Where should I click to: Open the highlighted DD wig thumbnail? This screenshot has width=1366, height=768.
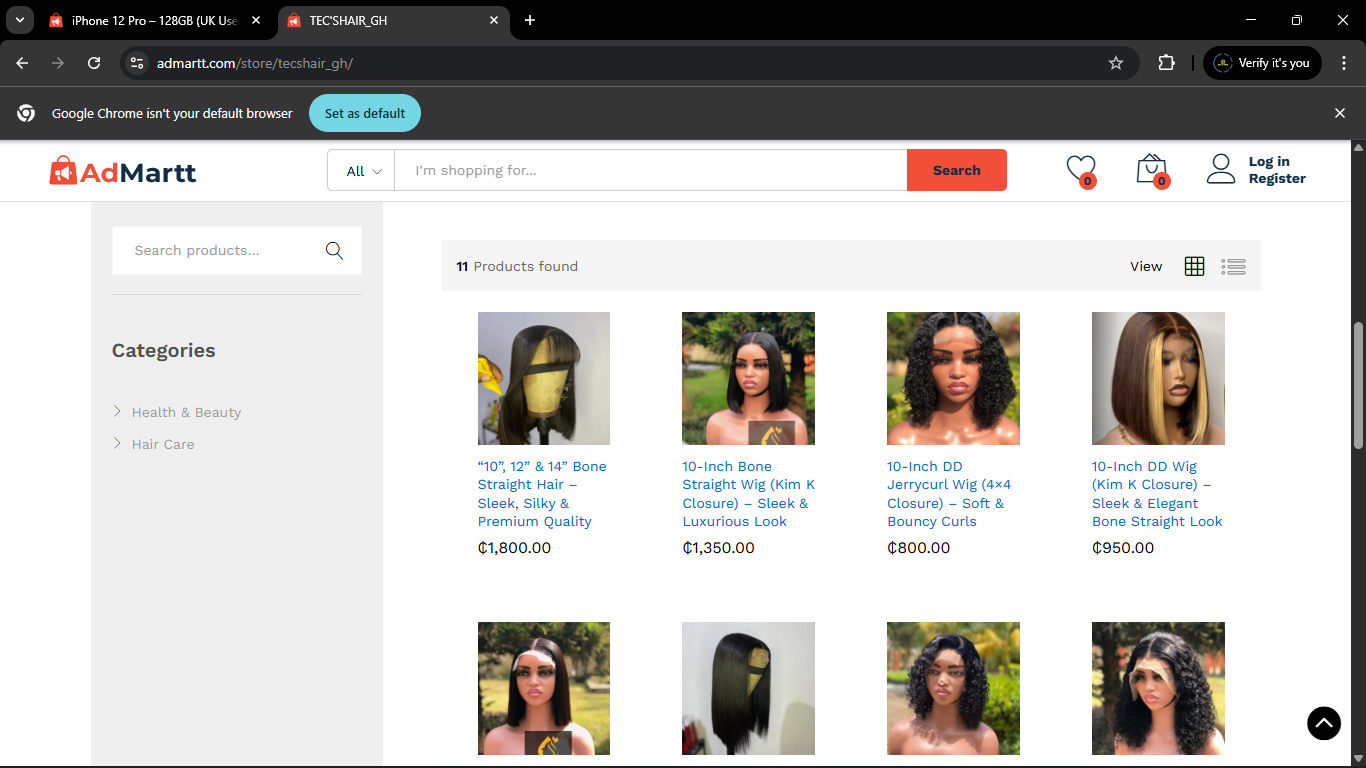[x=1158, y=378]
